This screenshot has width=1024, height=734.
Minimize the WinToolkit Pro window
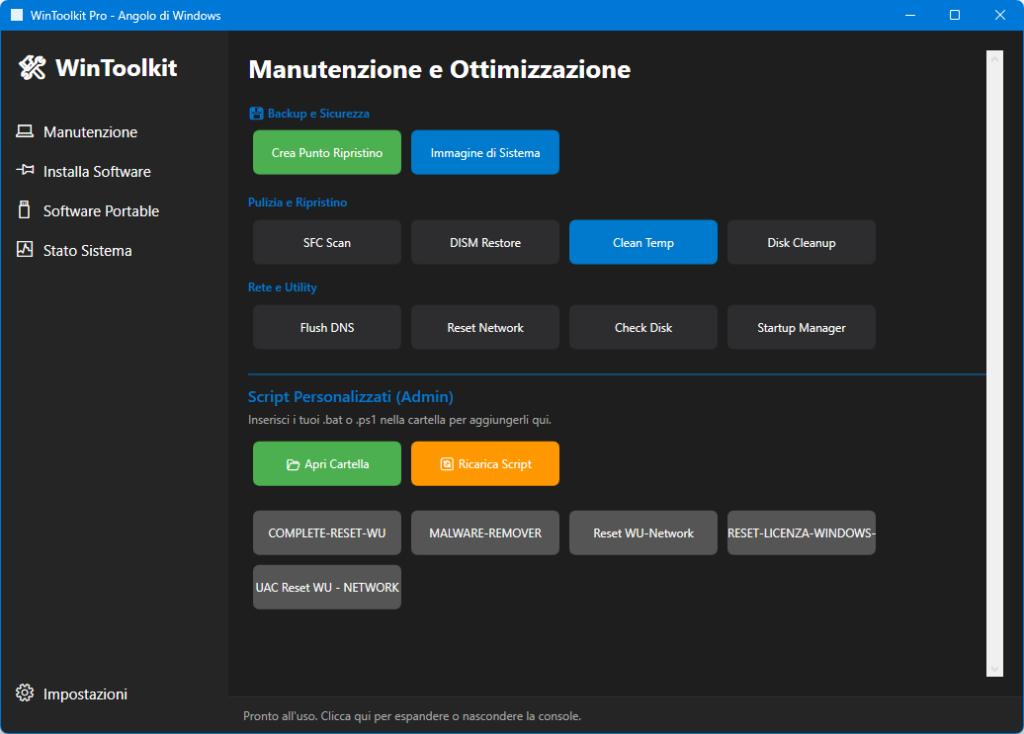[910, 15]
